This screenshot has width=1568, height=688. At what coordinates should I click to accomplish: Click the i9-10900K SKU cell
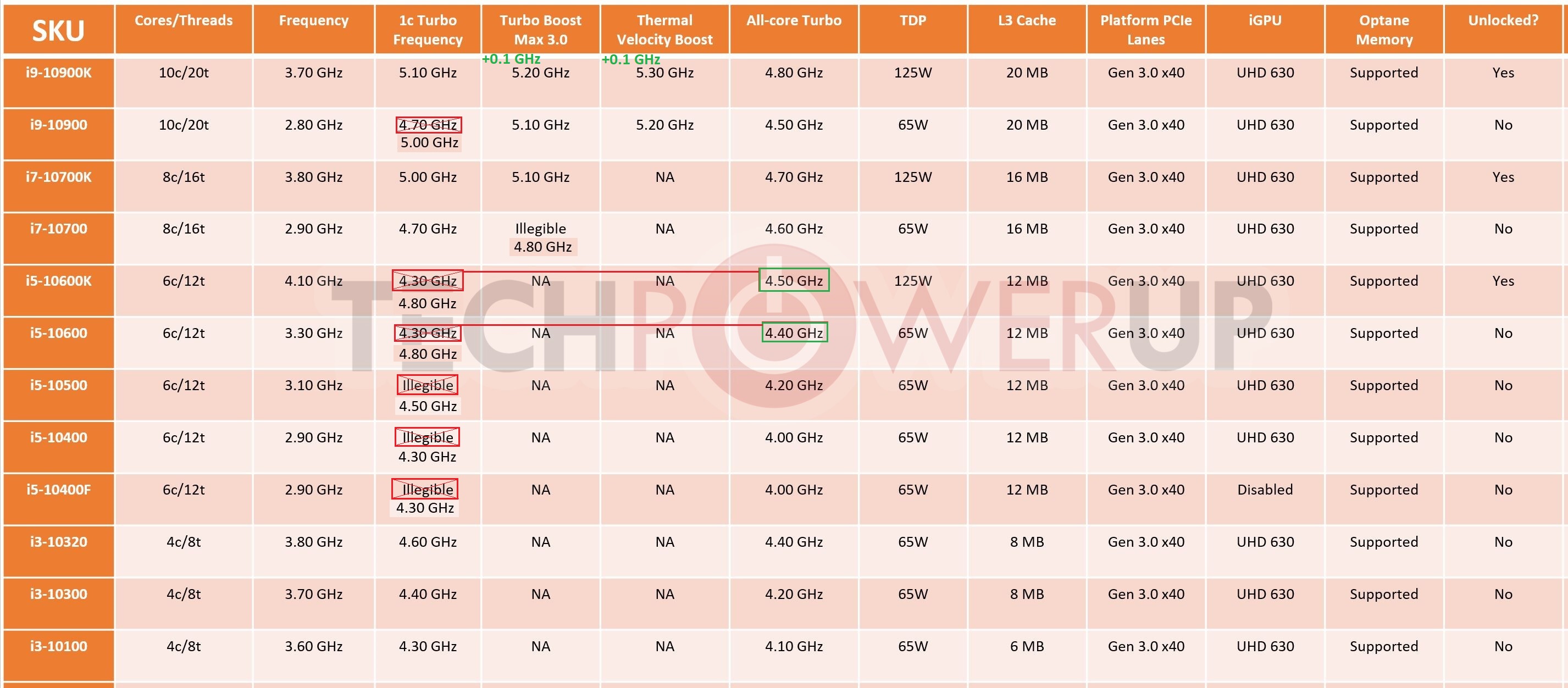(58, 83)
